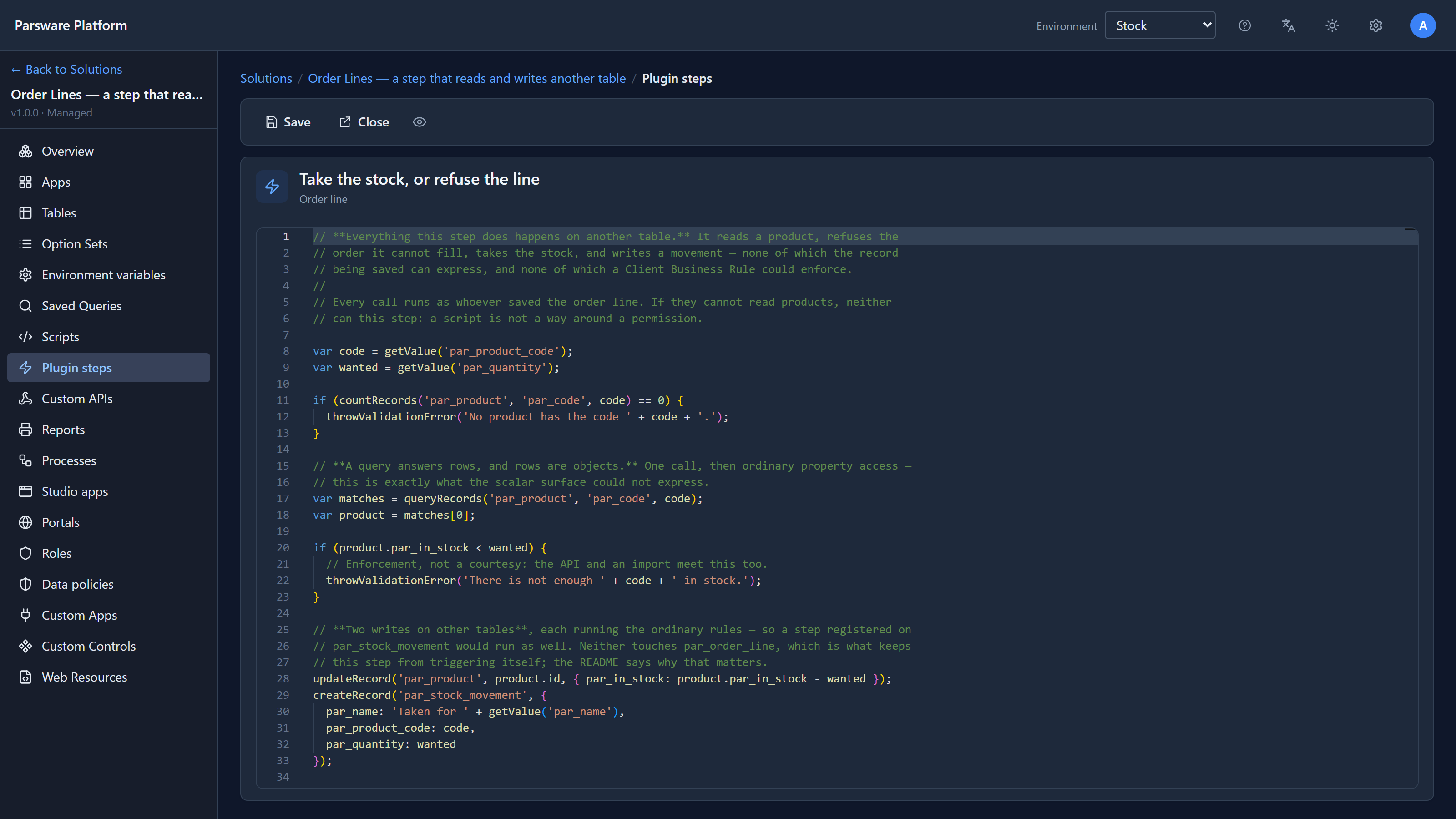
Task: Open the Environment dropdown showing Stock
Action: click(x=1160, y=25)
